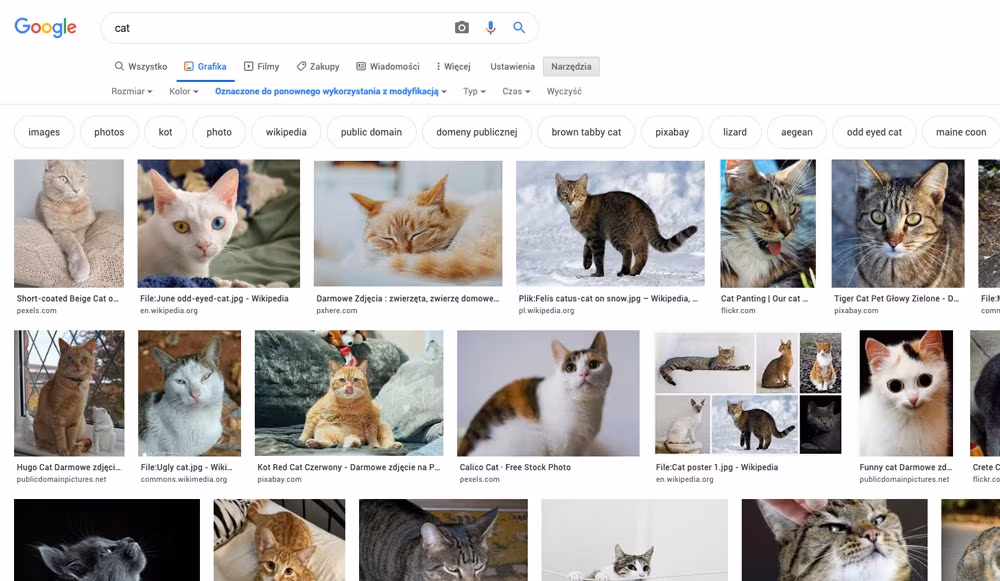The image size is (1000, 581).
Task: Click the File:June odd-eyed-cat.jpg - Wikipedia caption
Action: [x=214, y=298]
